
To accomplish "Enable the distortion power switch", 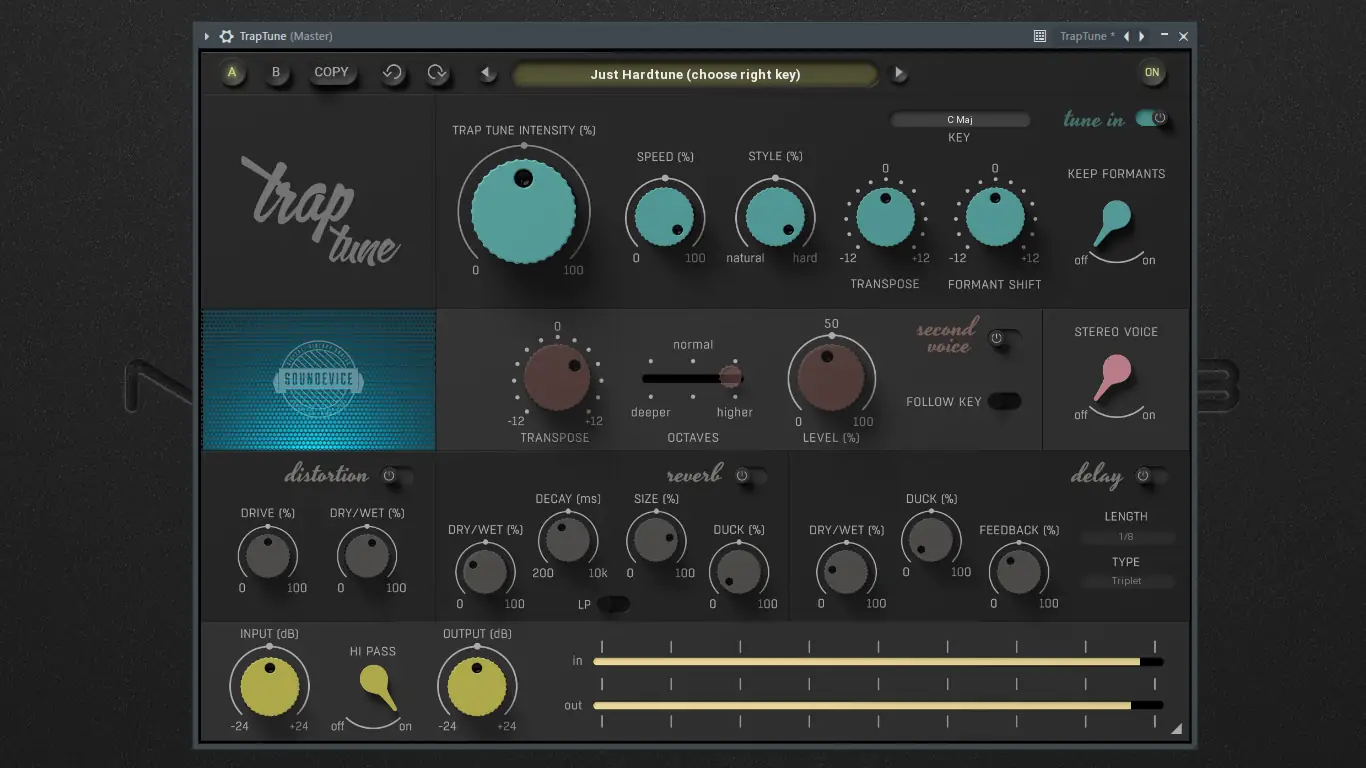I will [x=397, y=476].
